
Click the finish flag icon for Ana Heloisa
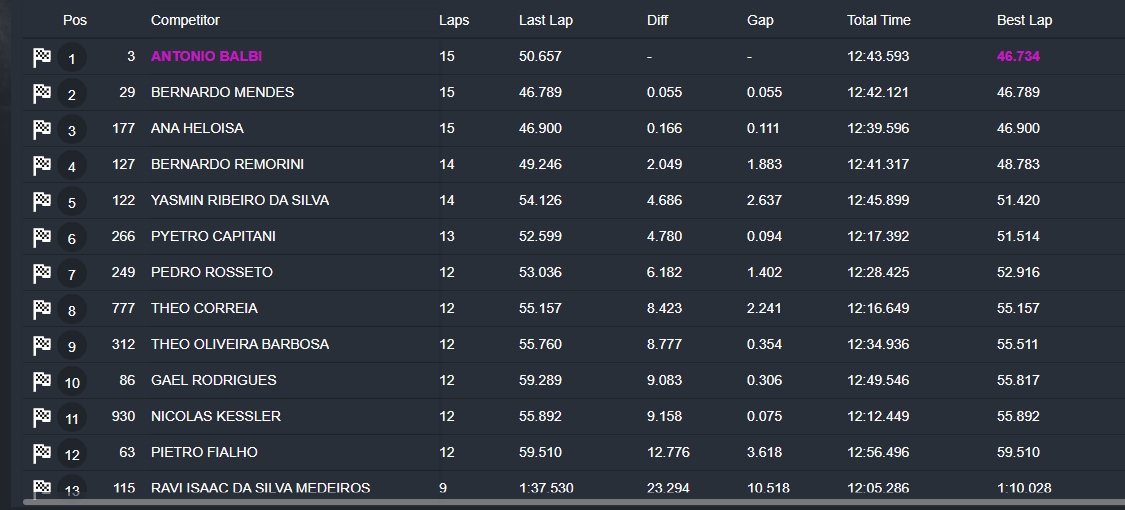pos(42,129)
